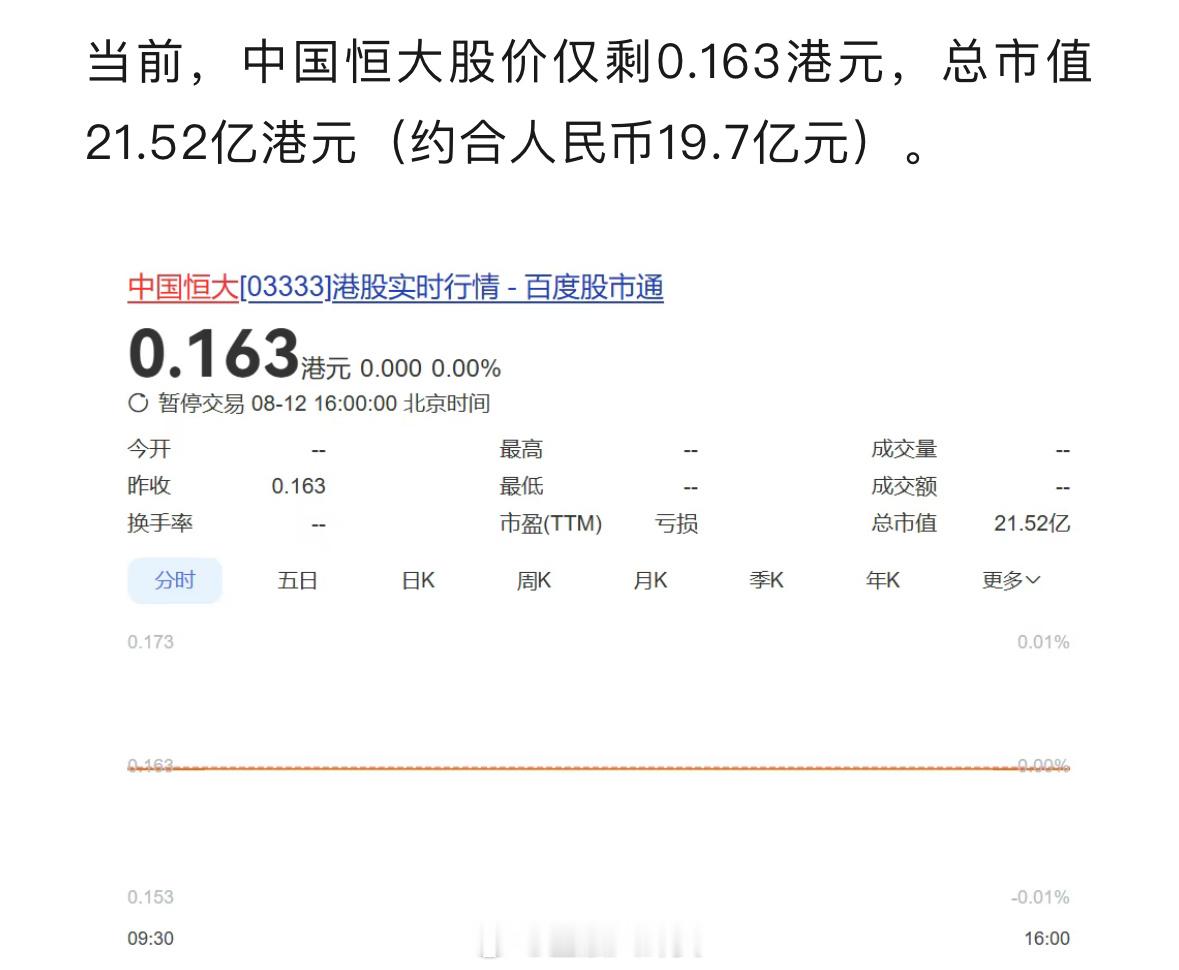The height and width of the screenshot is (970, 1179).
Task: Click the 成交量 label
Action: [x=904, y=450]
